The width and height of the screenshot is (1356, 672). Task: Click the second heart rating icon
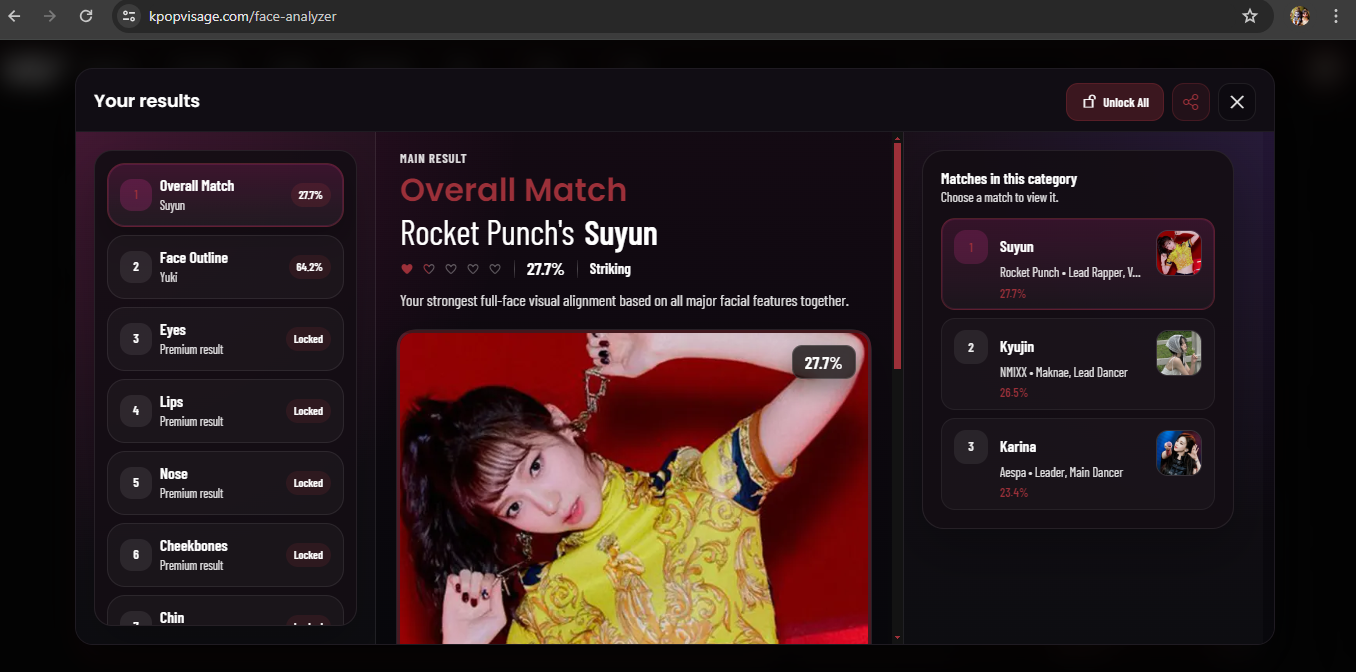click(429, 269)
